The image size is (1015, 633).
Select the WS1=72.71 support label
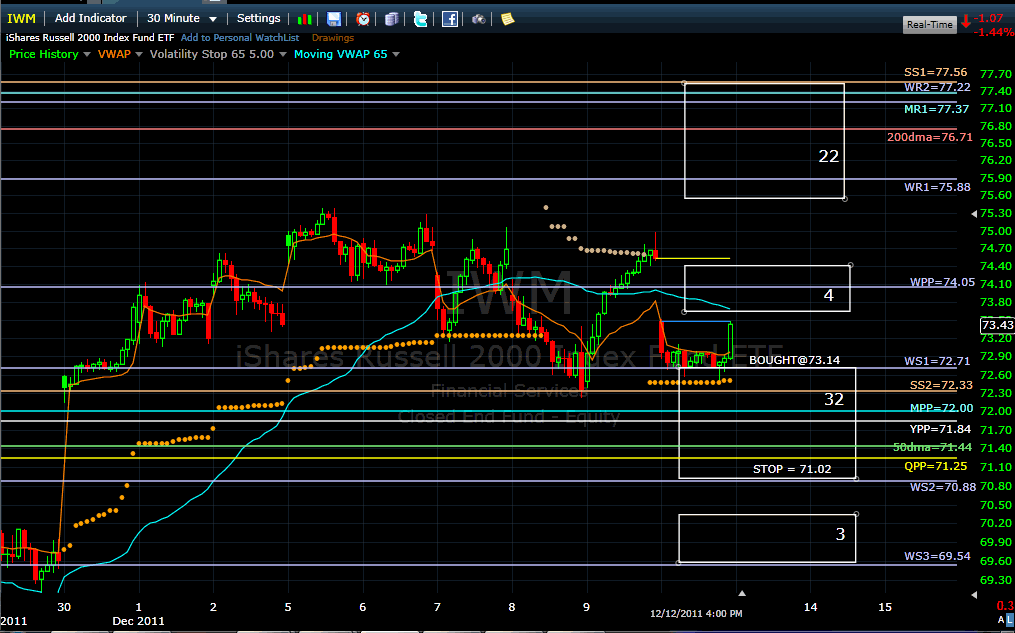coord(937,361)
